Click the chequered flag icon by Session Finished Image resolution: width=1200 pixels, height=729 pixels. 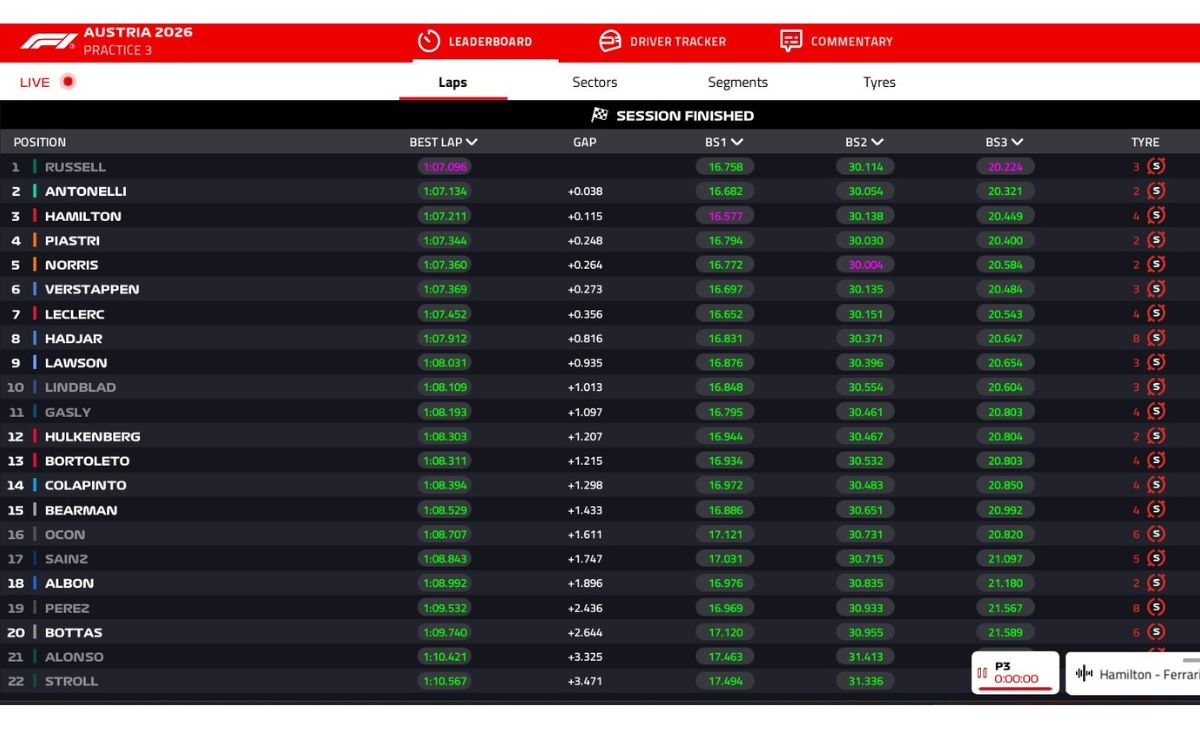pos(600,115)
